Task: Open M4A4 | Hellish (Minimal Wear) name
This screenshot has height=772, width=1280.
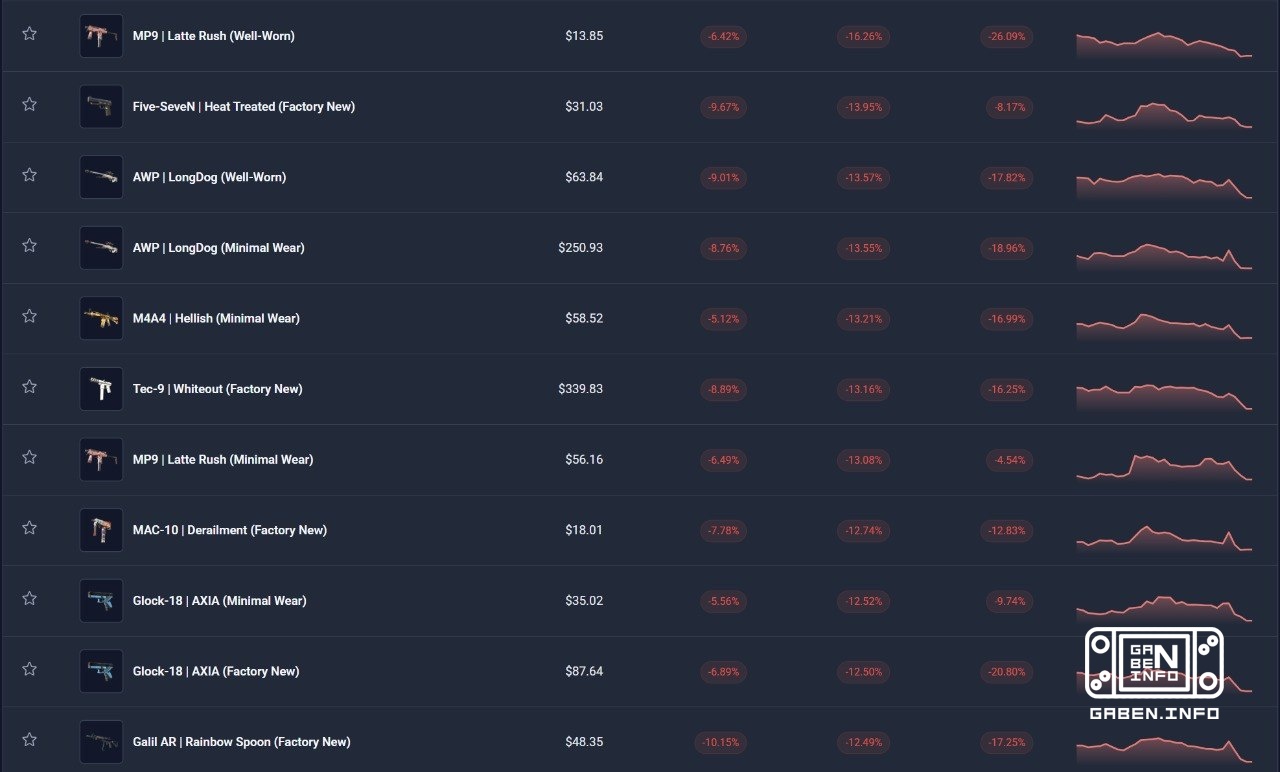Action: point(216,319)
